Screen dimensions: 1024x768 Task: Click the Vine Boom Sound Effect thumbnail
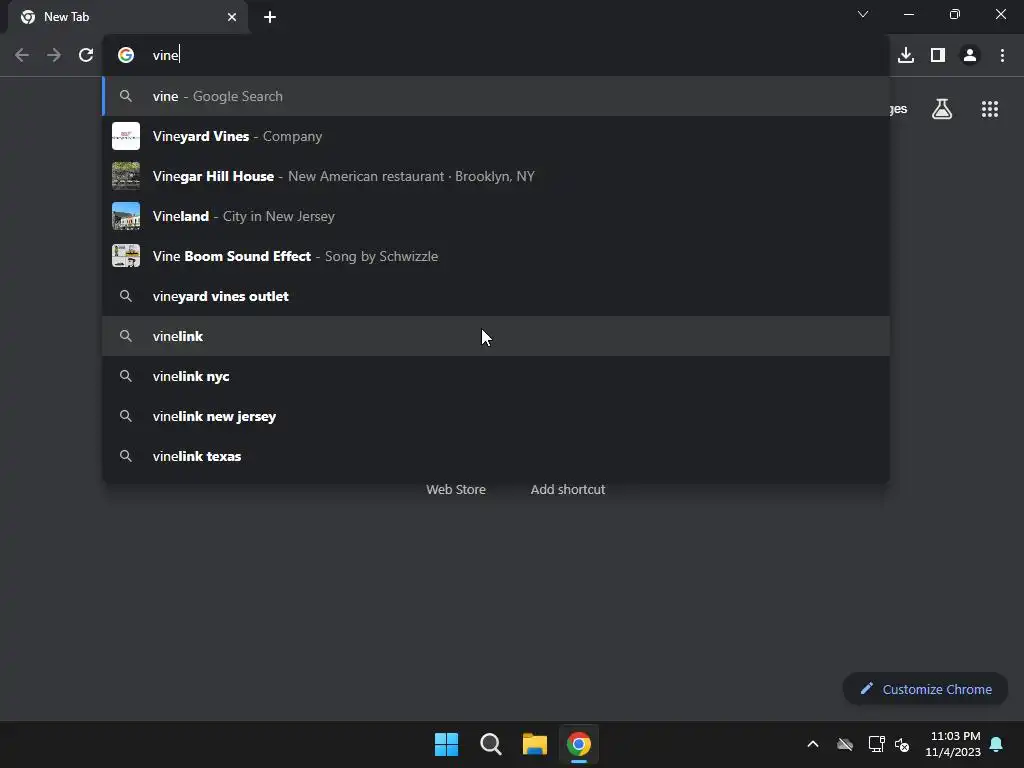pyautogui.click(x=126, y=256)
